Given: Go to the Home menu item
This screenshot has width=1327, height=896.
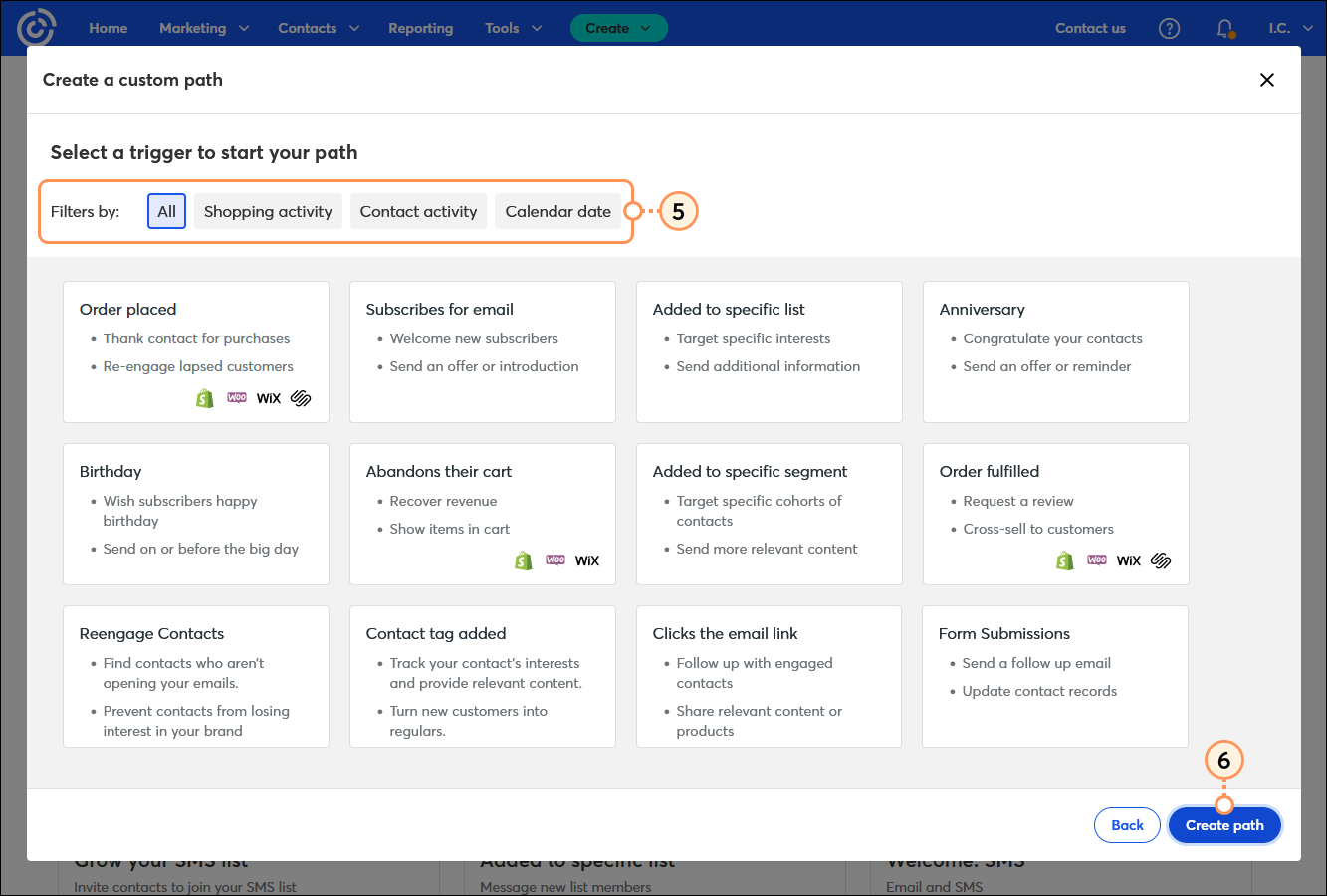Looking at the screenshot, I should tap(108, 28).
